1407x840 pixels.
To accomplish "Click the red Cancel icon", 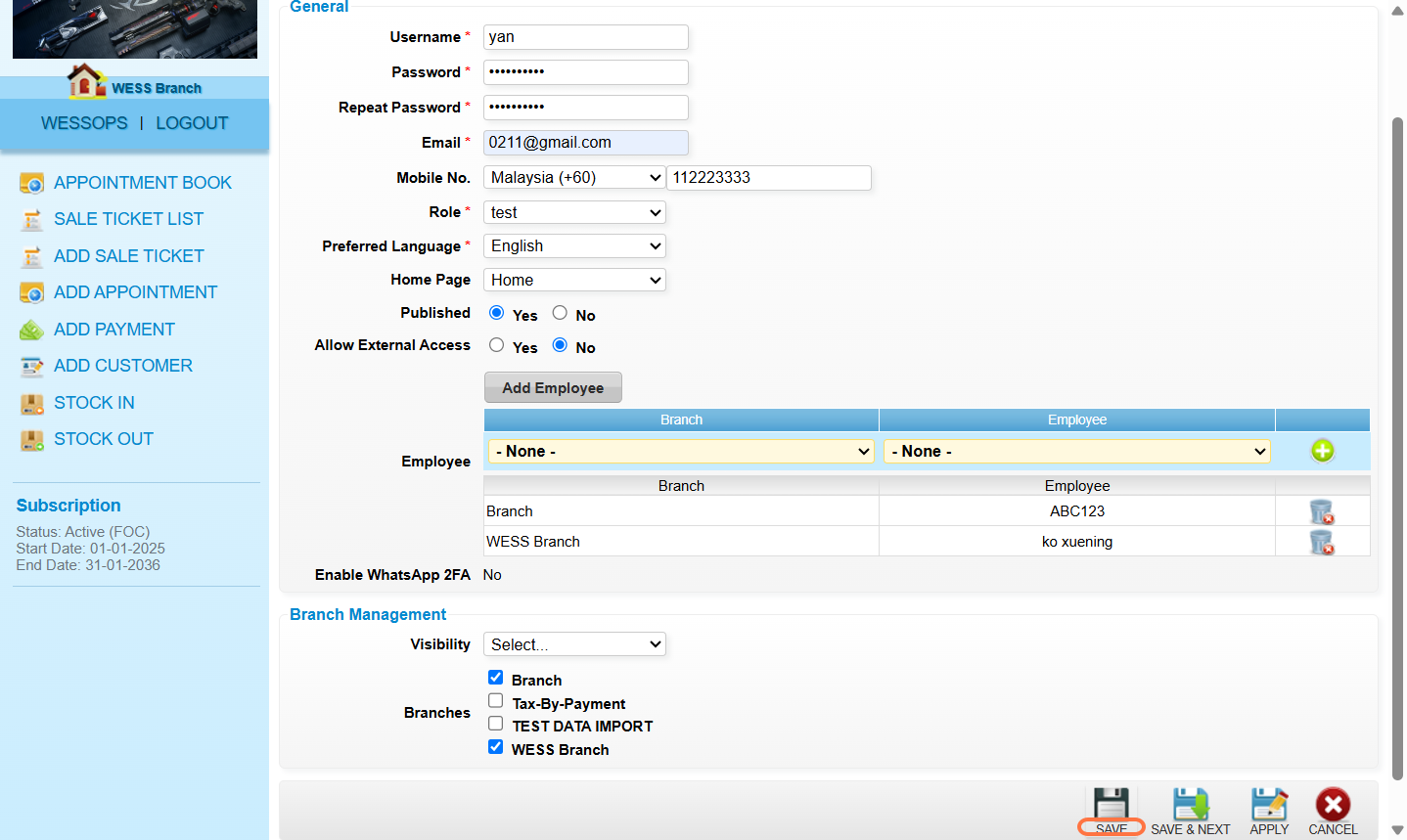I will (x=1333, y=804).
